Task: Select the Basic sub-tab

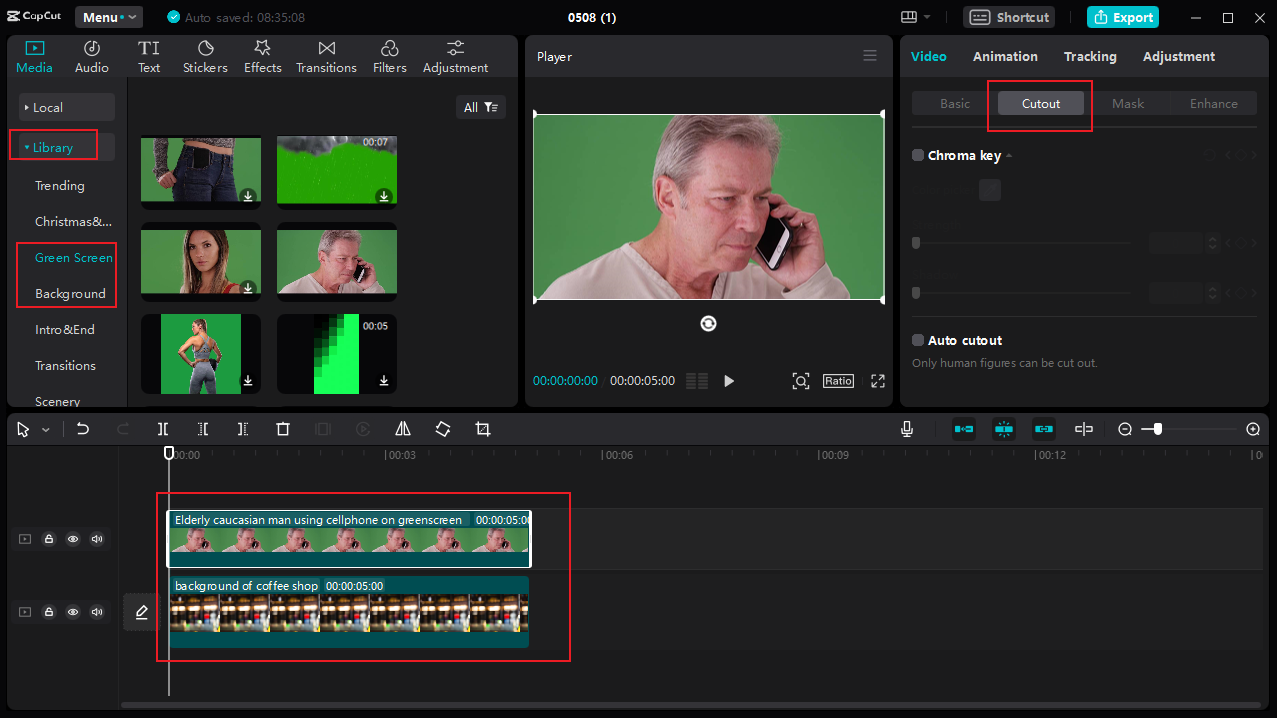Action: point(955,103)
